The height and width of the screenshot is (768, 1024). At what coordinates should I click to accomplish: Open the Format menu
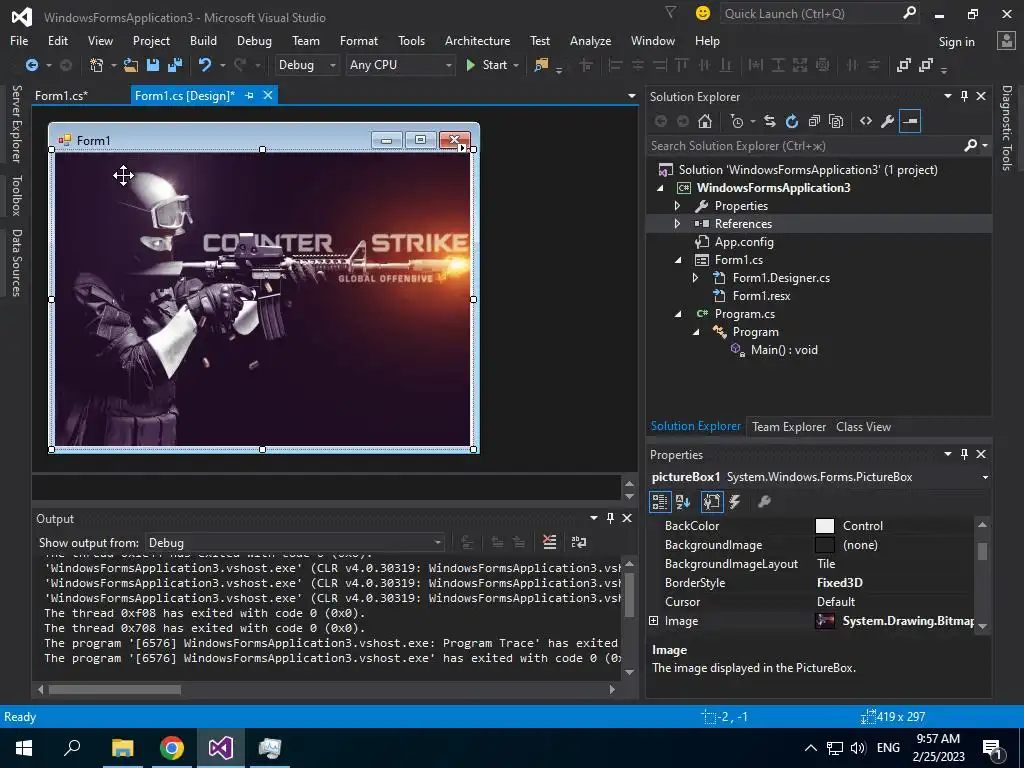(359, 40)
